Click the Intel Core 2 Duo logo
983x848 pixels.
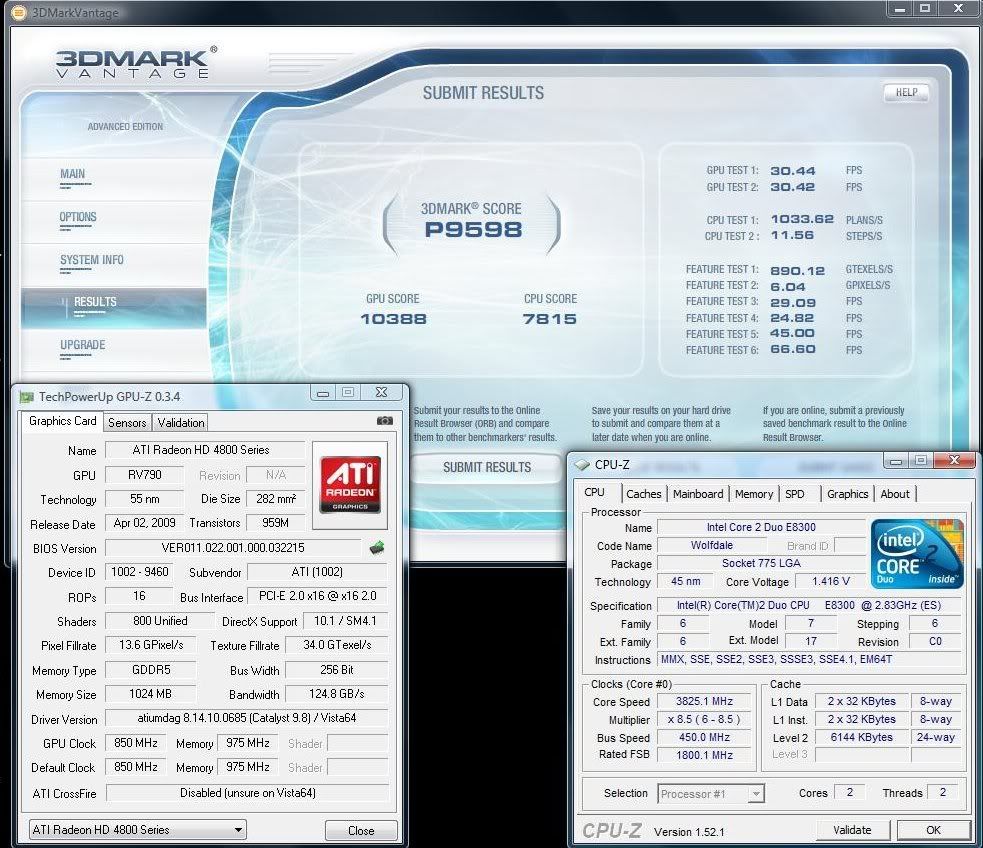pyautogui.click(x=917, y=553)
